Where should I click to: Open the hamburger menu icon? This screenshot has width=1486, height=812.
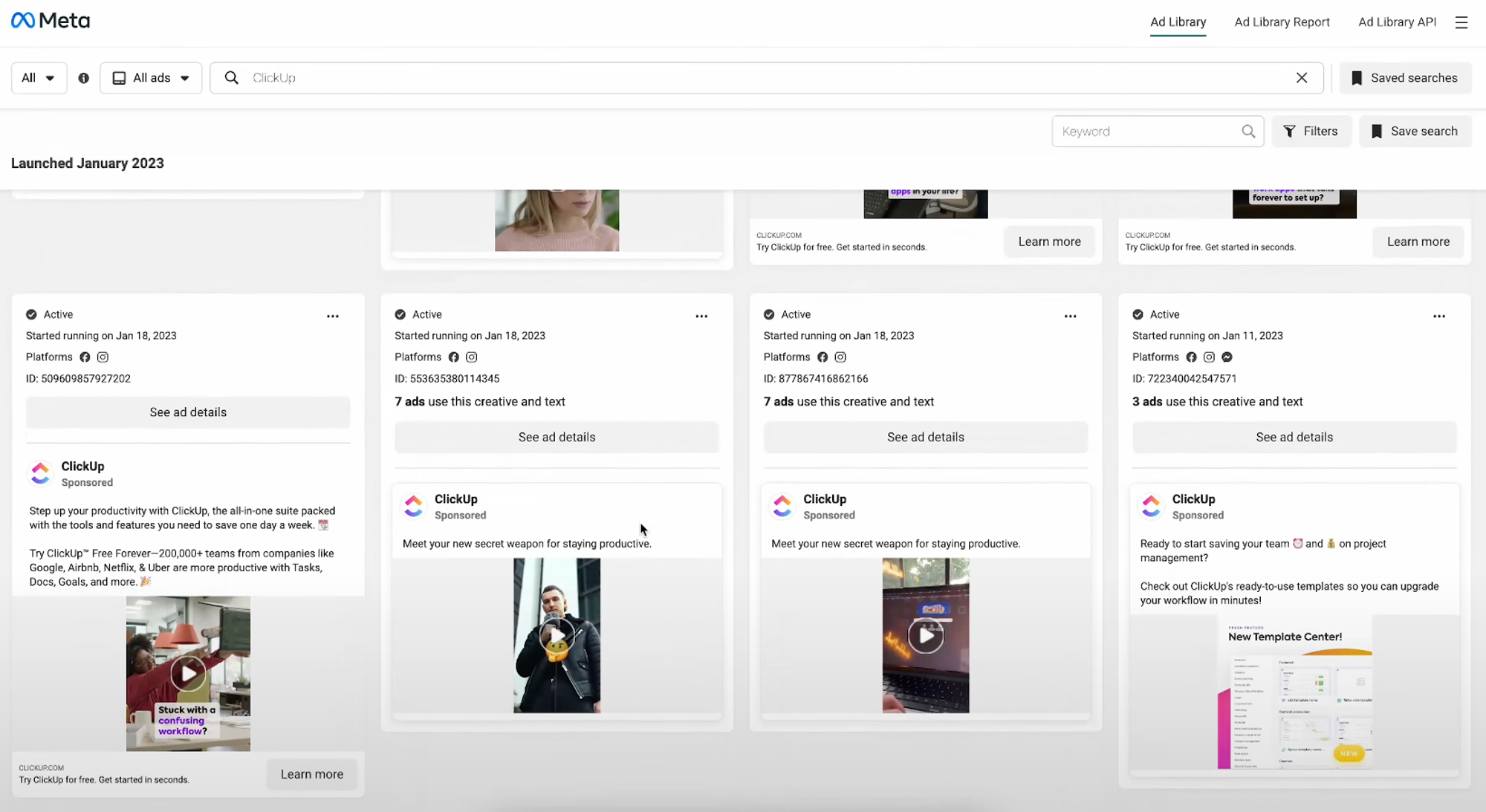point(1461,22)
